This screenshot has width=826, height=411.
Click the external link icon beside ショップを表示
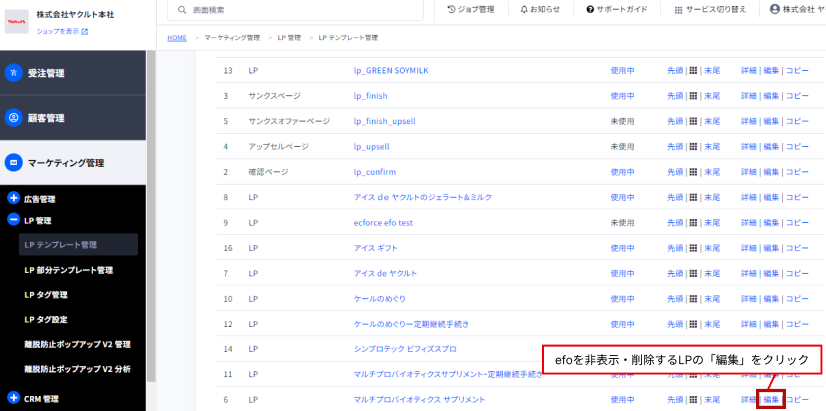click(85, 32)
